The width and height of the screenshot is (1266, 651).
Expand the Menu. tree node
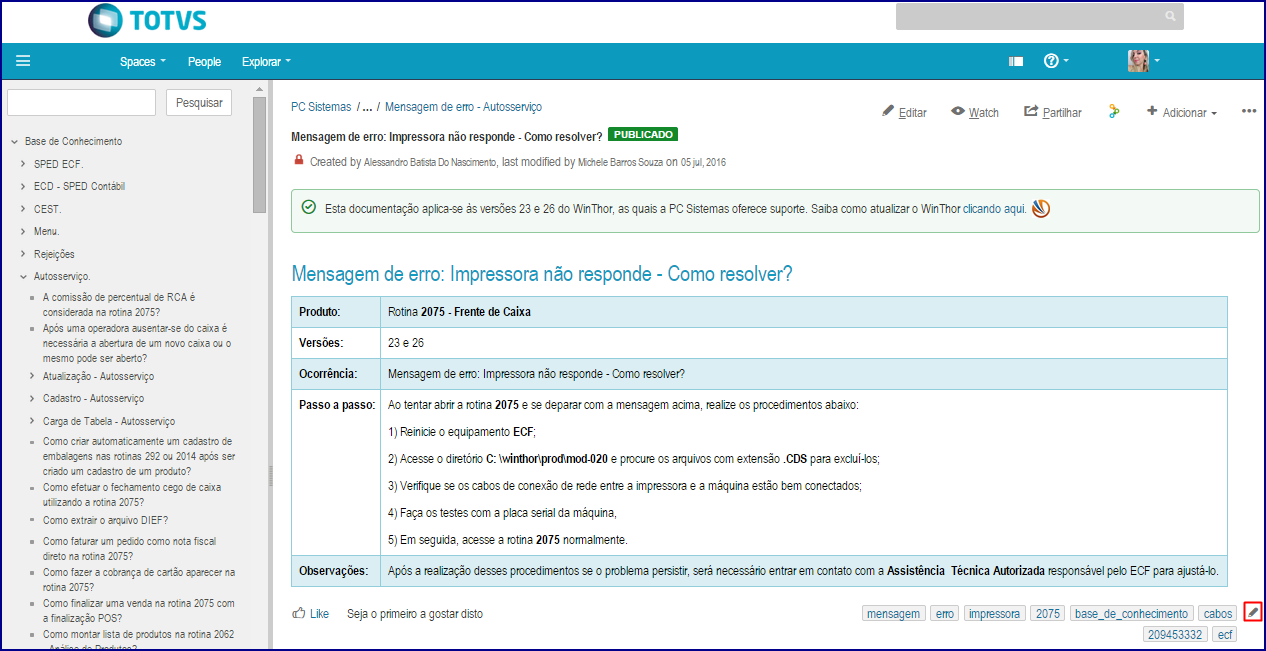[23, 231]
